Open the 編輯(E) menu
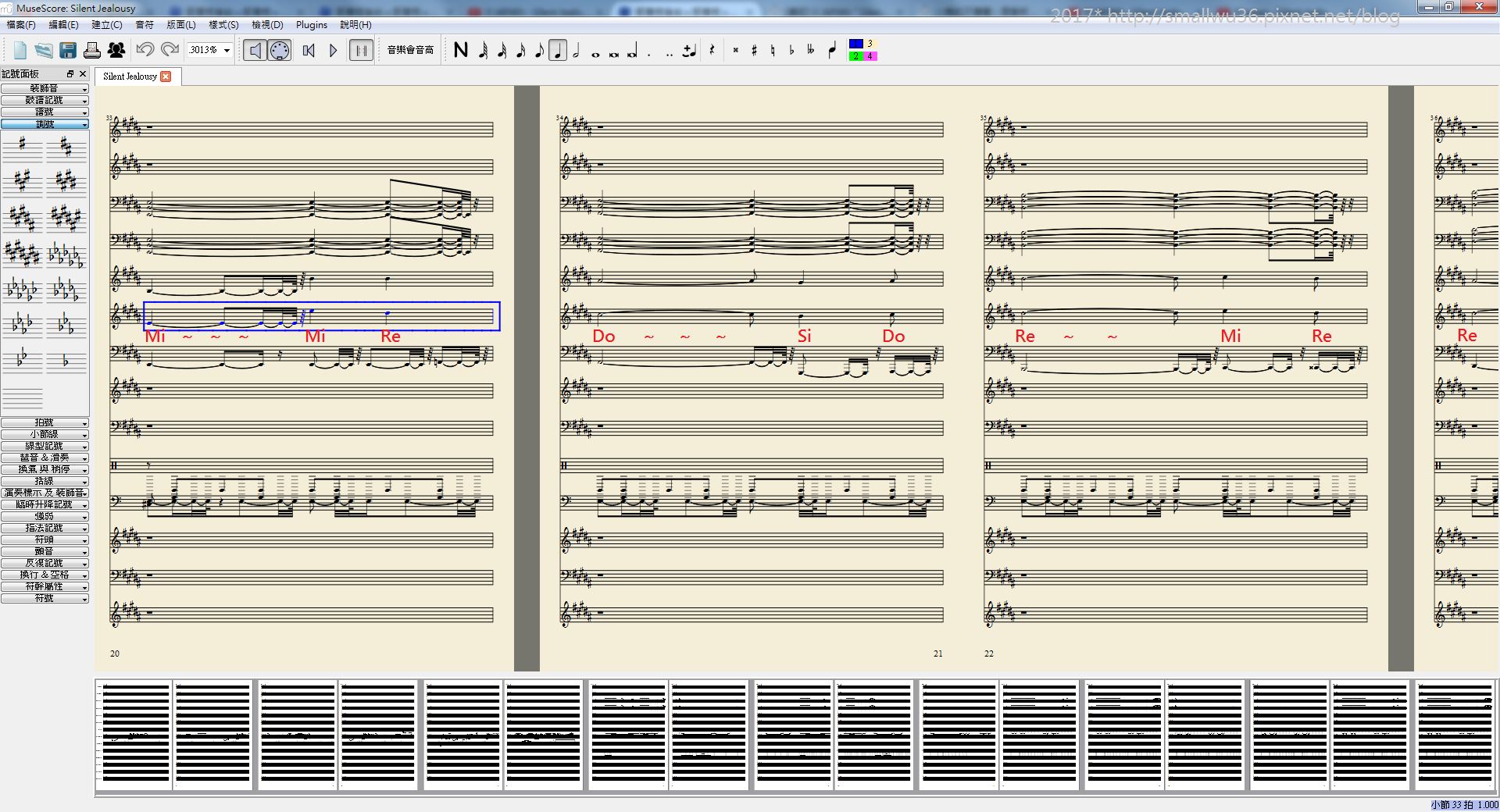1500x812 pixels. click(x=64, y=25)
